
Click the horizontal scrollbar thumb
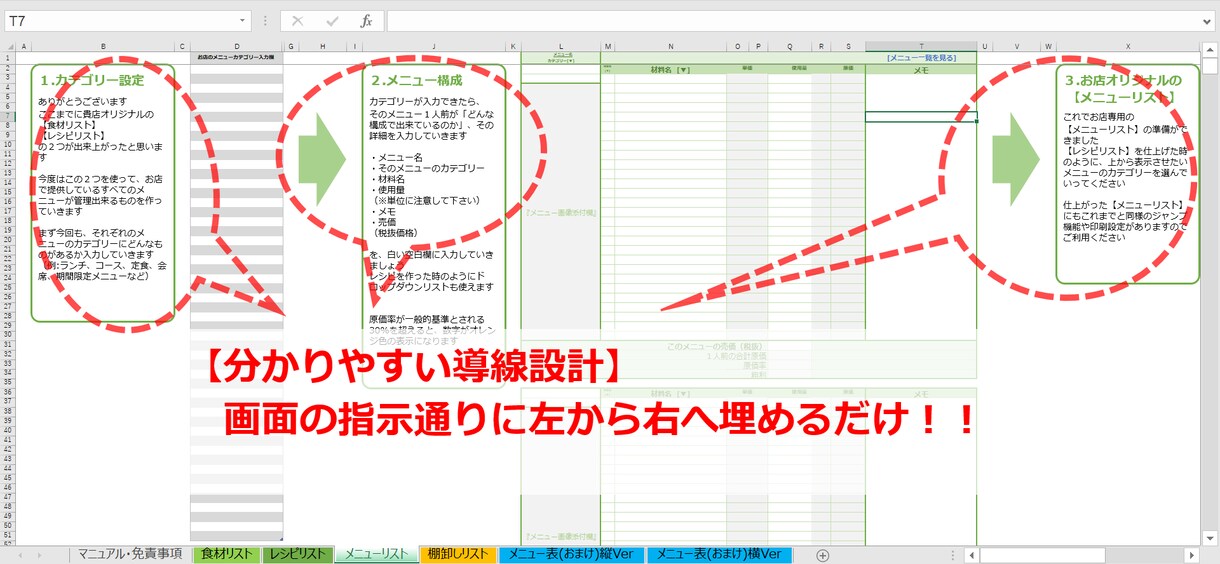pos(1042,555)
